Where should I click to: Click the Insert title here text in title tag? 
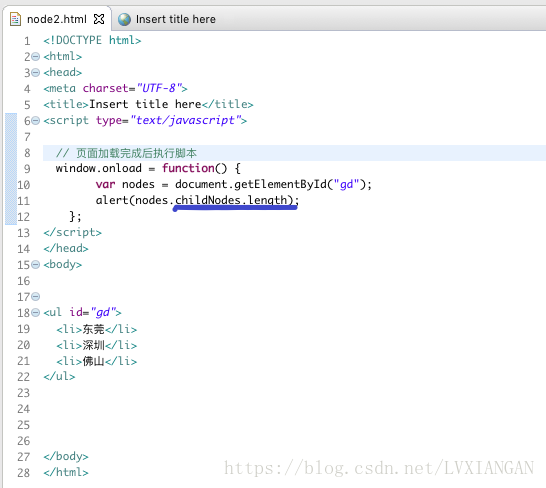click(145, 104)
